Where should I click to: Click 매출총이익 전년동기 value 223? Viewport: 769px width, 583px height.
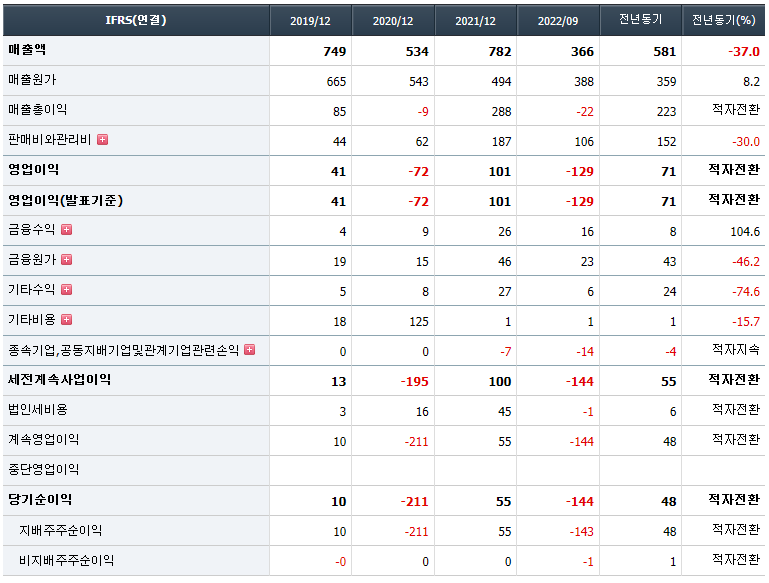pyautogui.click(x=666, y=112)
